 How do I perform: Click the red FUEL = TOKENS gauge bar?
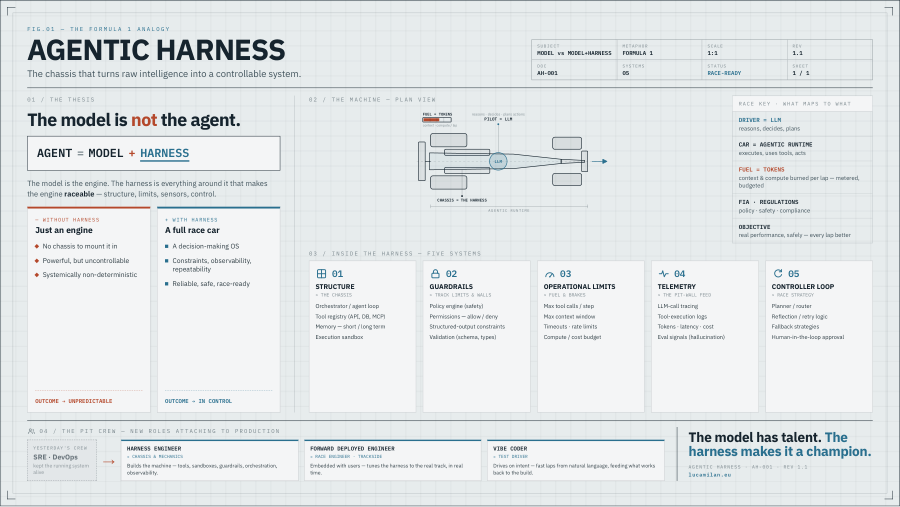click(x=437, y=120)
